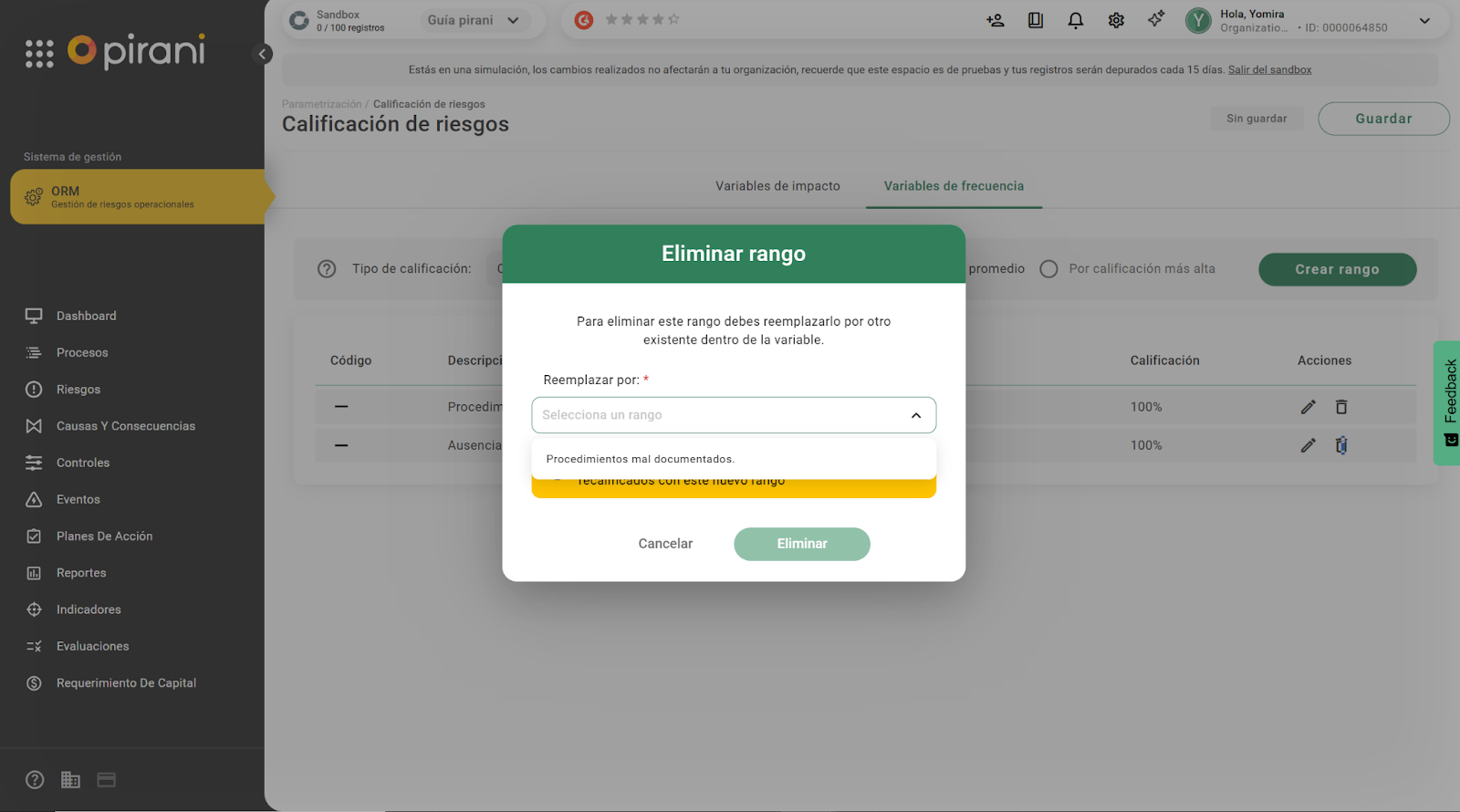Collapse the sidebar with the arrow toggle
This screenshot has height=812, width=1460.
[262, 54]
